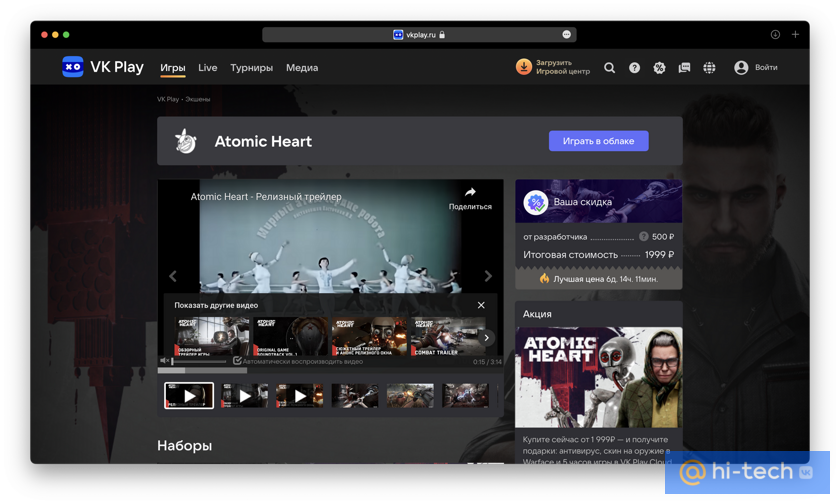
Task: Switch to the Live tab
Action: [207, 67]
